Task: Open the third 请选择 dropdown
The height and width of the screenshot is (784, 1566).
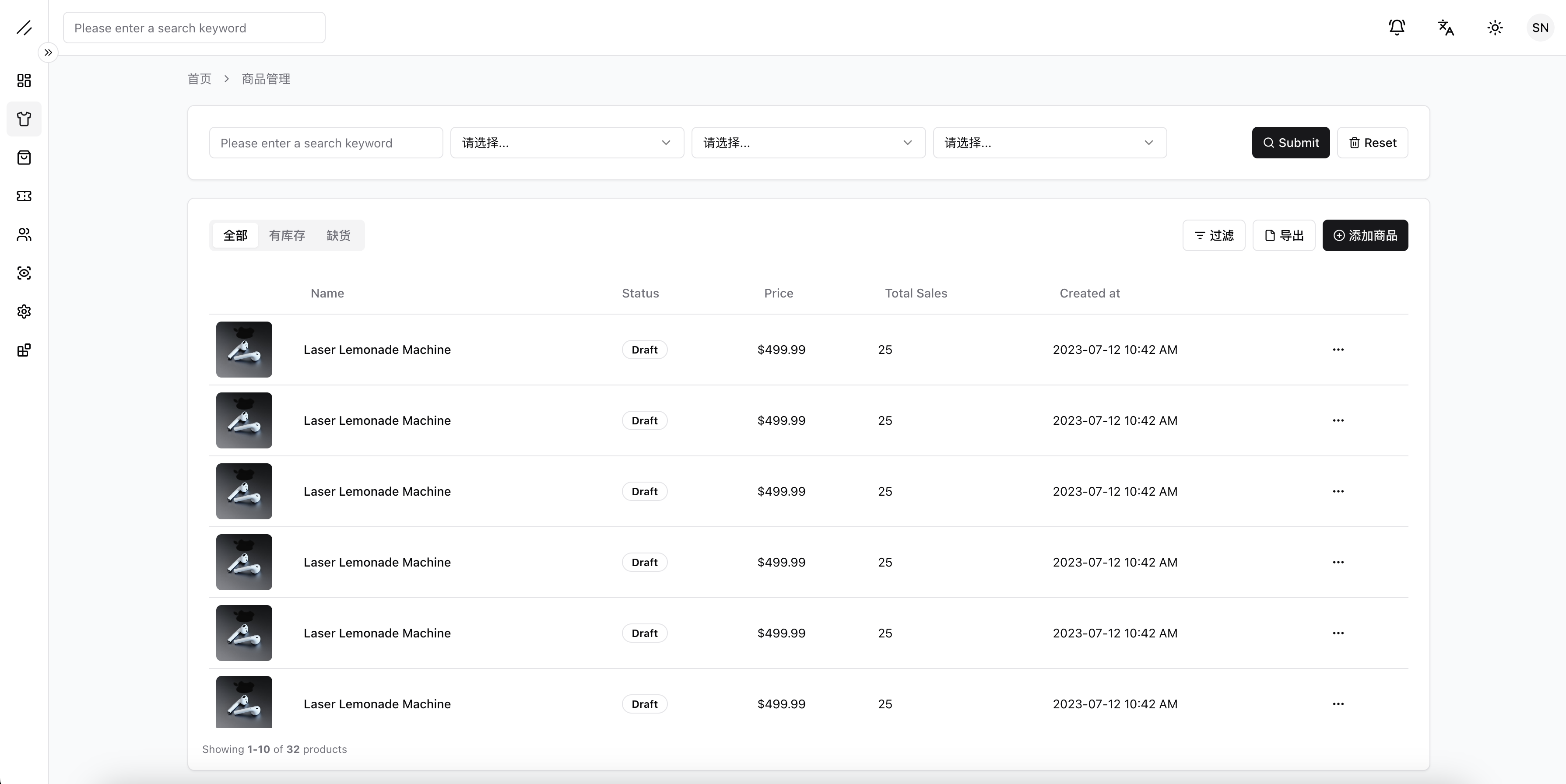Action: [1049, 143]
